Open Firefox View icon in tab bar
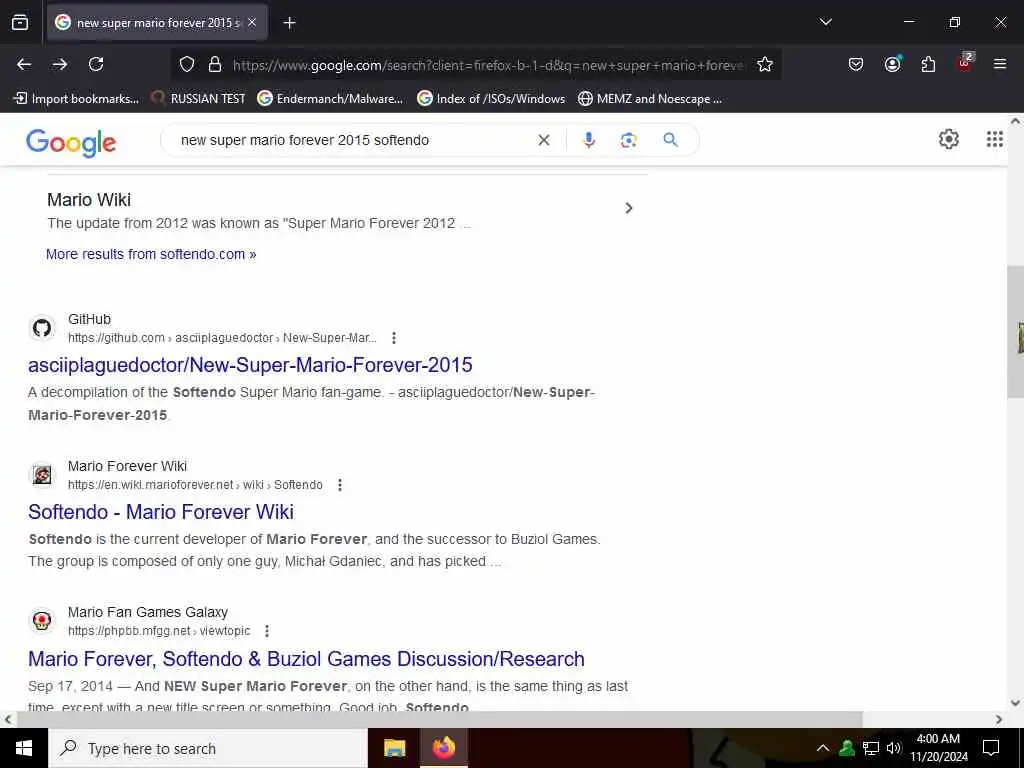 (20, 22)
